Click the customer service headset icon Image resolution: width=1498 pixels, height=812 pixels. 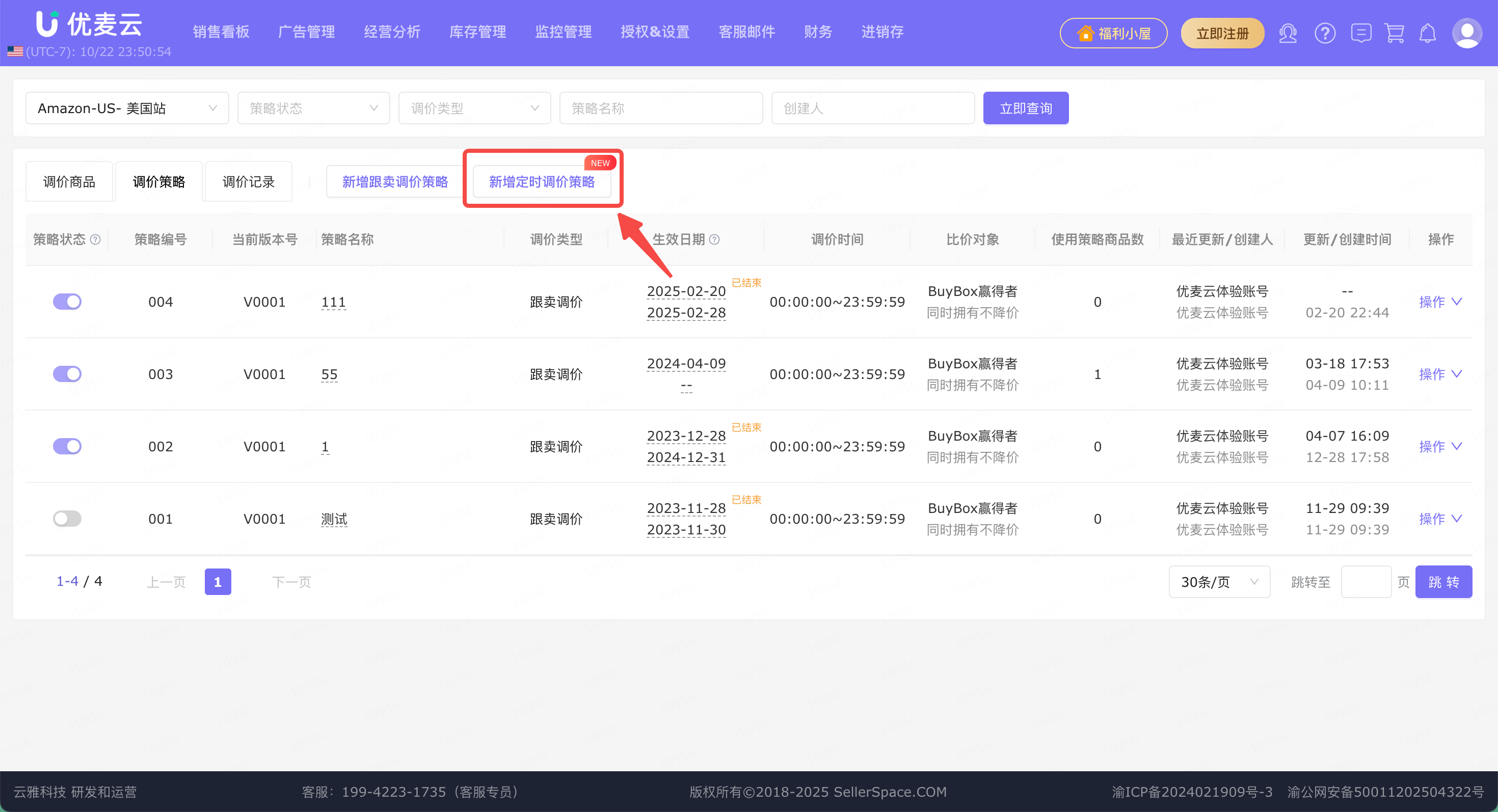click(x=1288, y=33)
